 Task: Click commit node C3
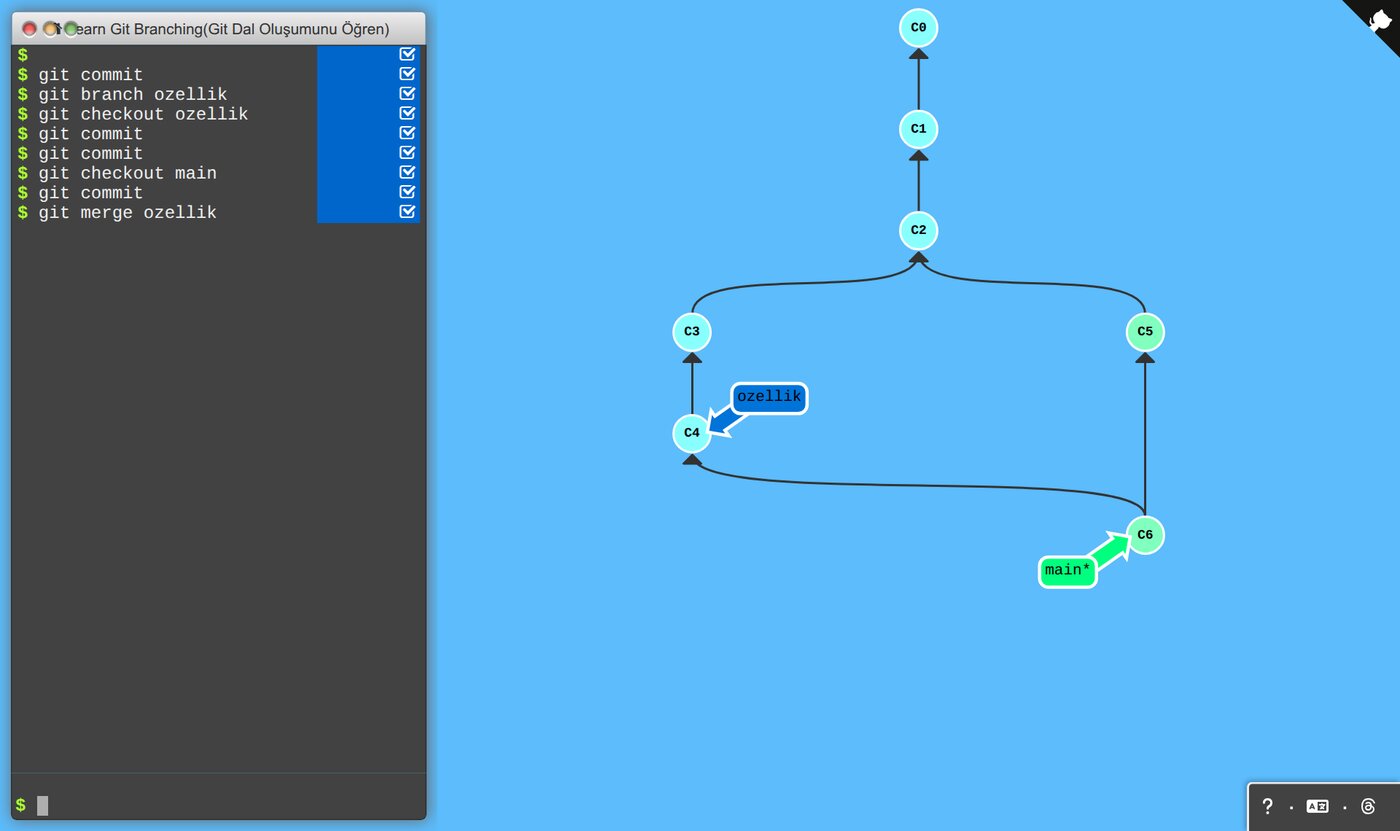pyautogui.click(x=692, y=332)
